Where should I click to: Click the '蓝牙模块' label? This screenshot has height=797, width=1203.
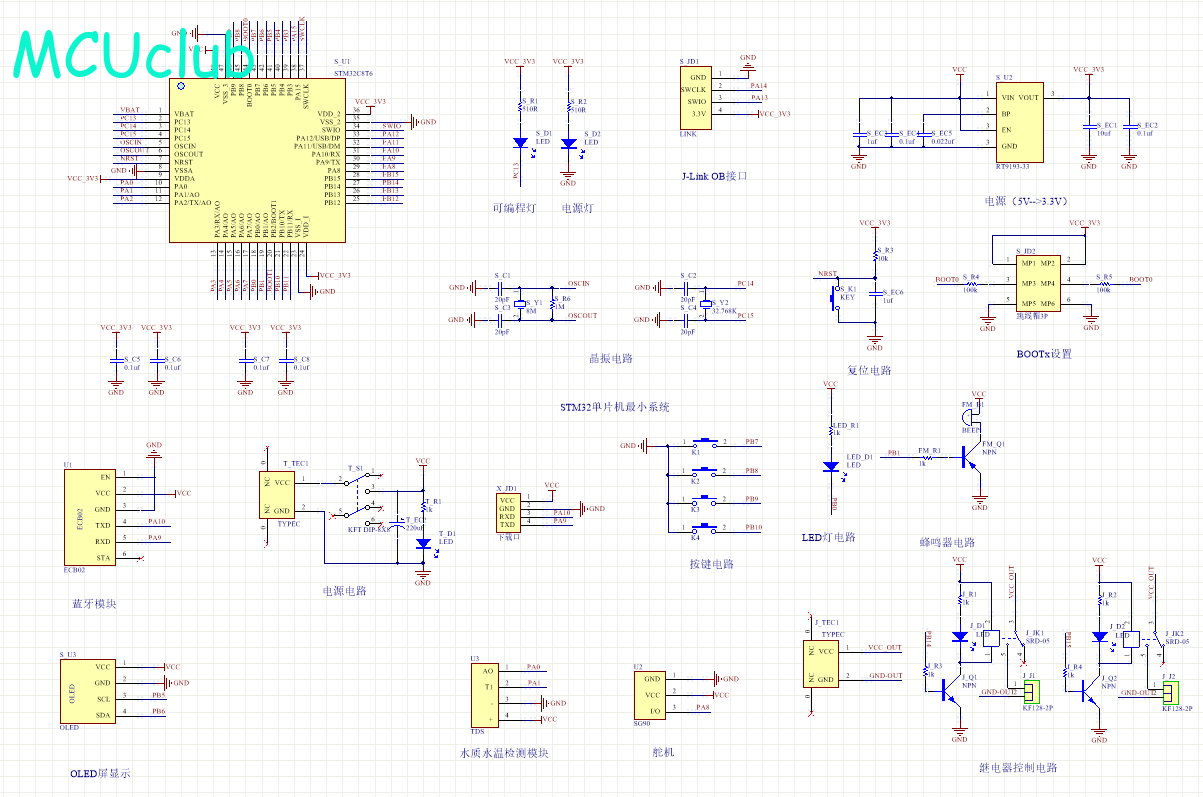click(95, 605)
